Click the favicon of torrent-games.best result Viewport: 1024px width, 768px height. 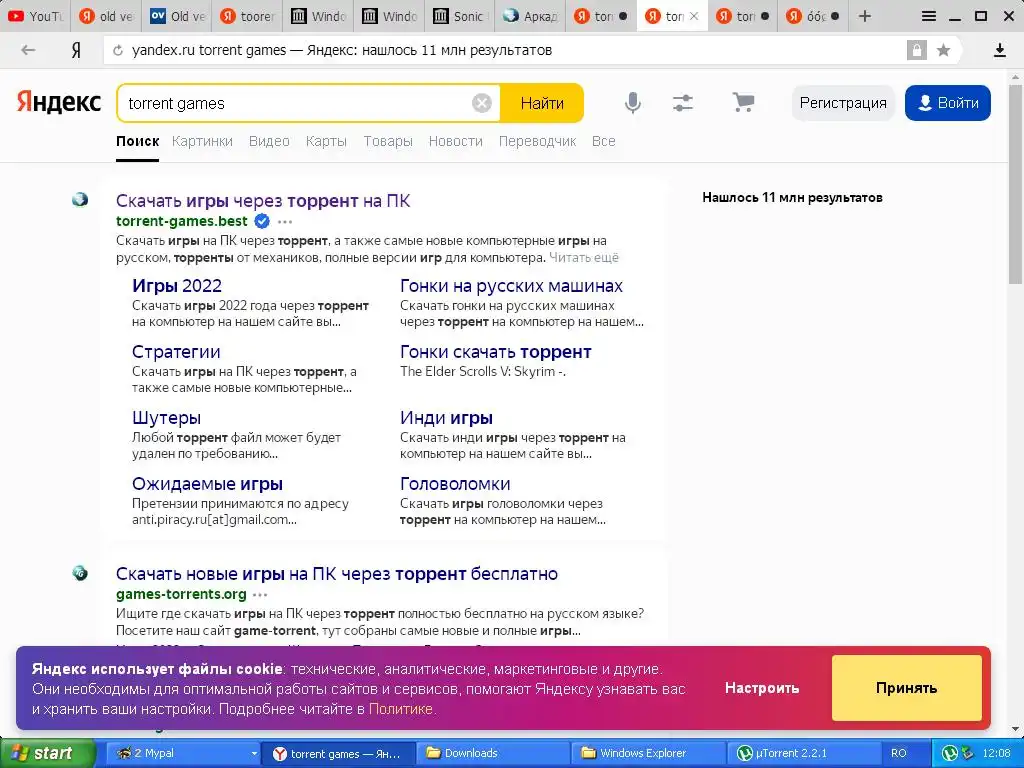[x=80, y=200]
